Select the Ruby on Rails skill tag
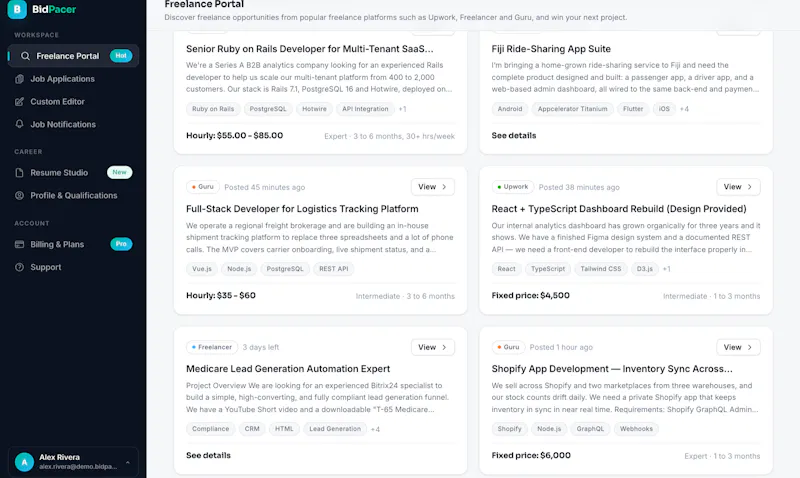Image resolution: width=800 pixels, height=478 pixels. (213, 109)
